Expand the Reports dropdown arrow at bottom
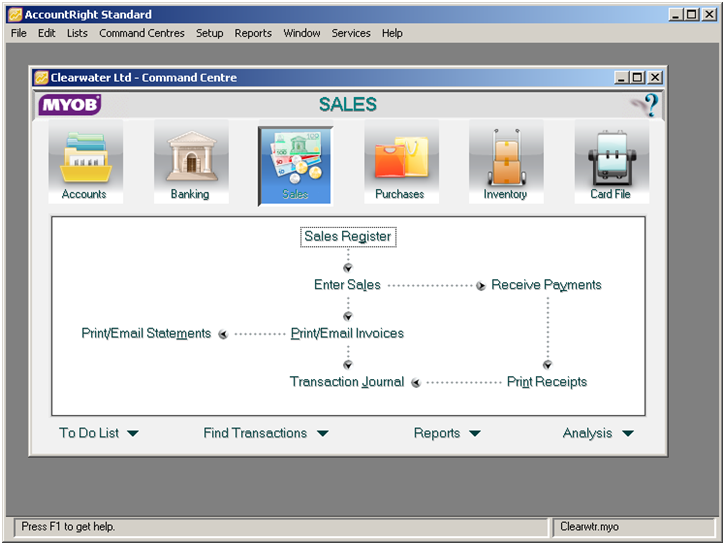 tap(475, 433)
